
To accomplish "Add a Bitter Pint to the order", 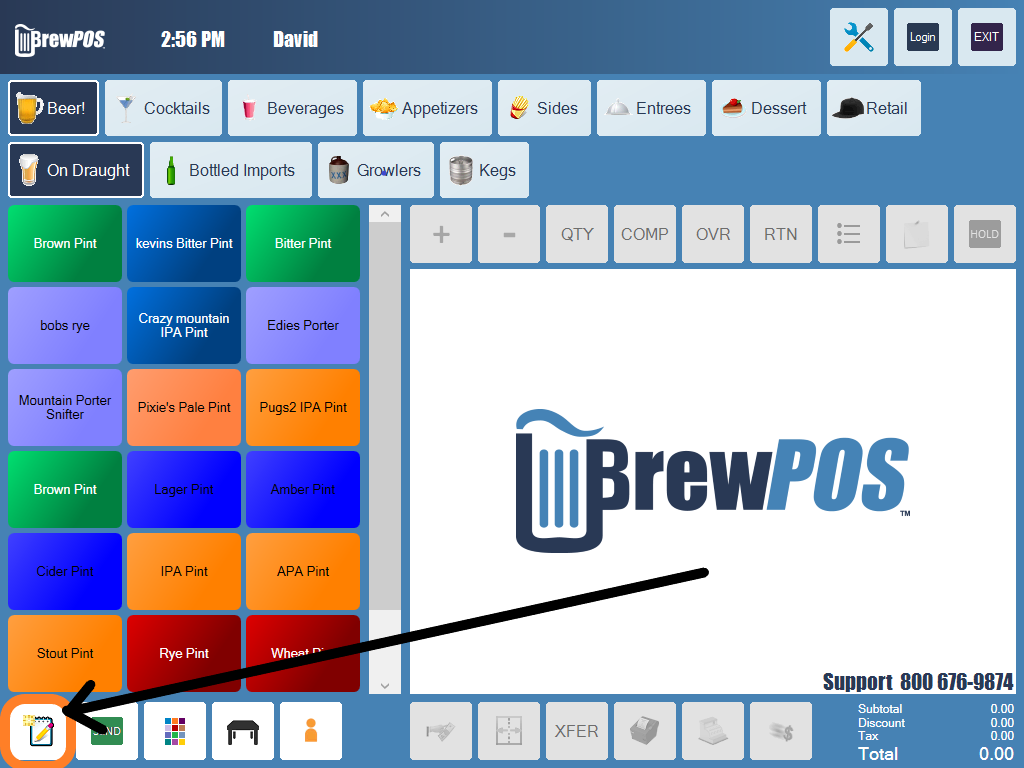I will (x=303, y=244).
